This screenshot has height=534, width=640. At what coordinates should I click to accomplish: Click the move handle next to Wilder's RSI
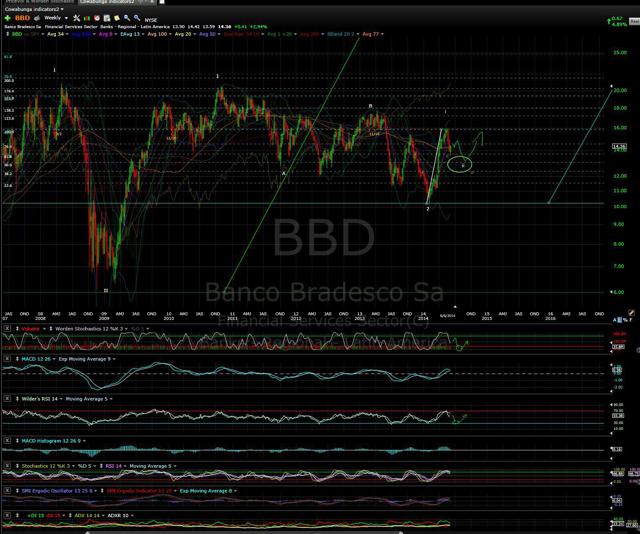point(17,399)
